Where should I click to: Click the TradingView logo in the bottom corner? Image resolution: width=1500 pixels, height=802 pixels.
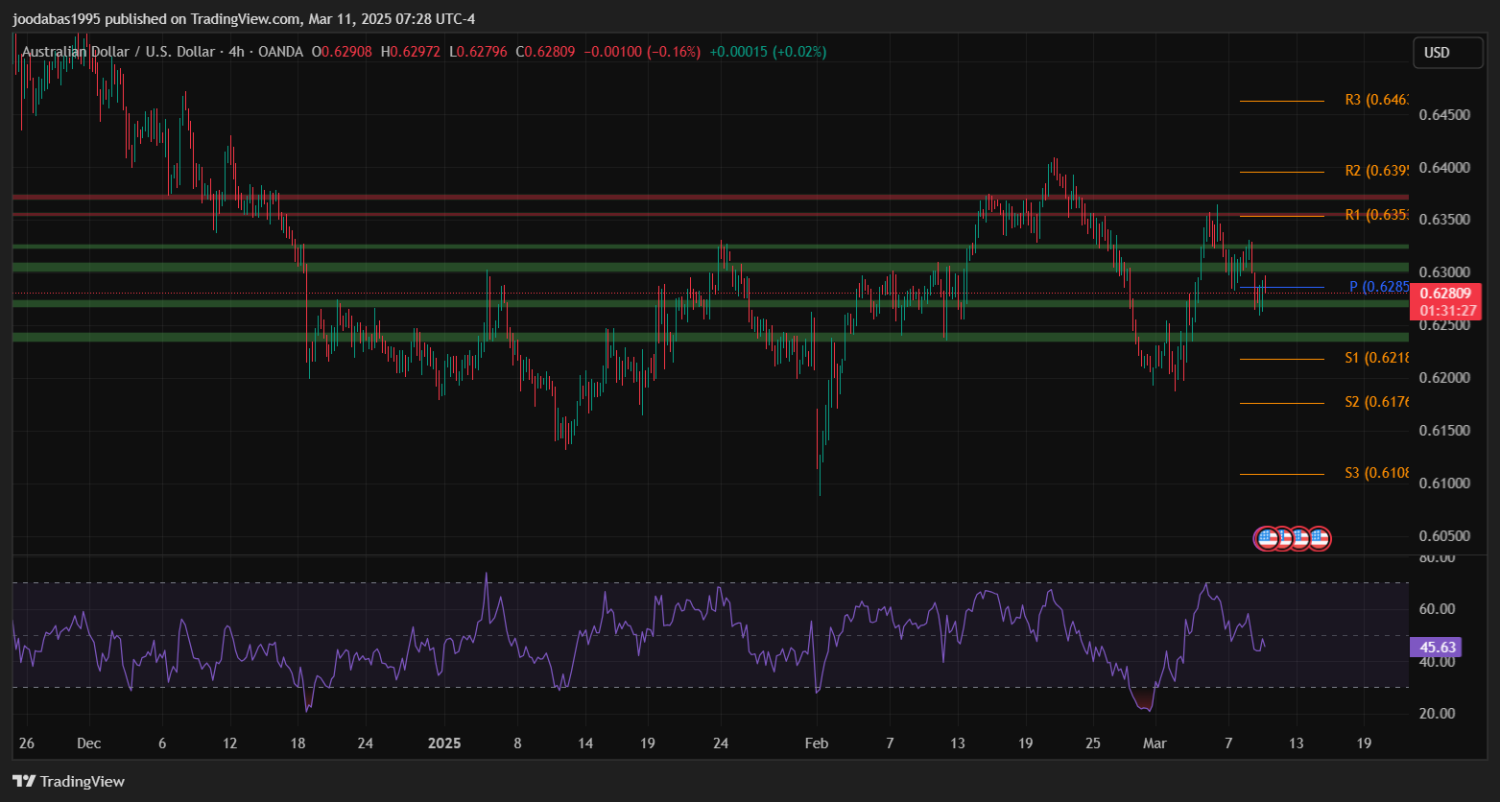pos(68,781)
